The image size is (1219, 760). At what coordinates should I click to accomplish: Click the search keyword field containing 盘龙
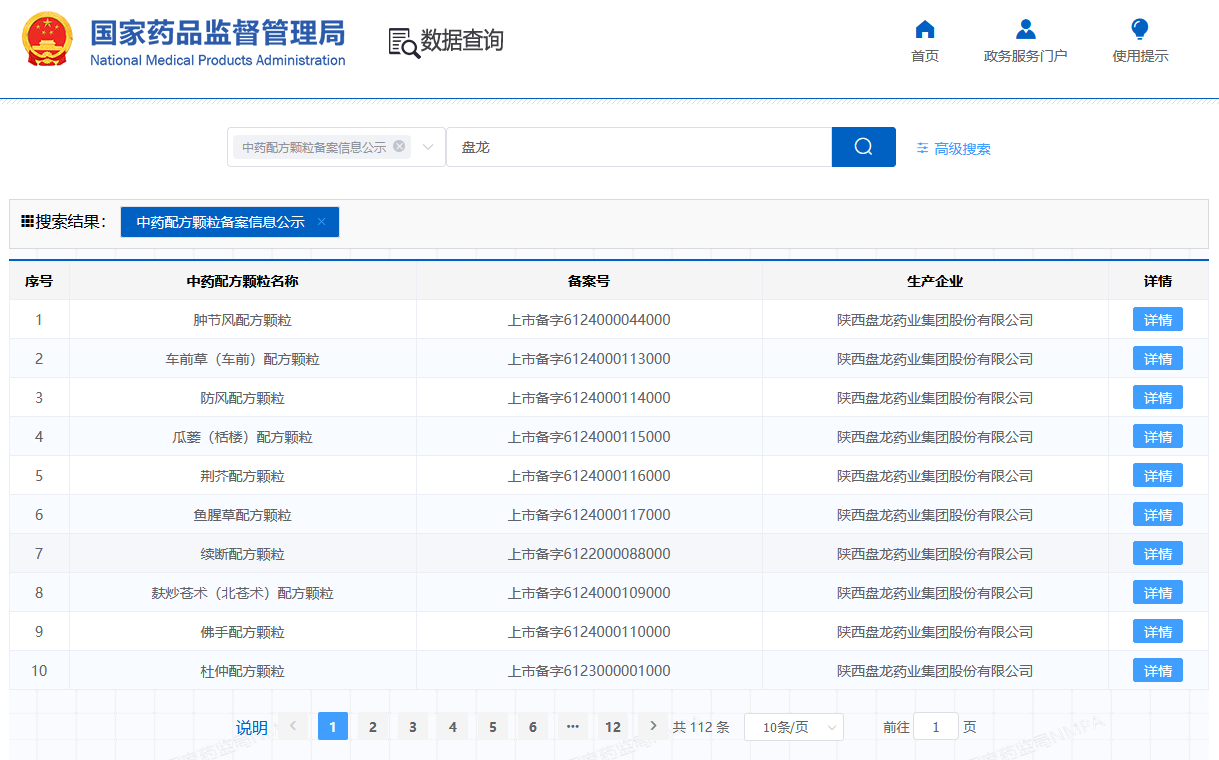(x=638, y=147)
